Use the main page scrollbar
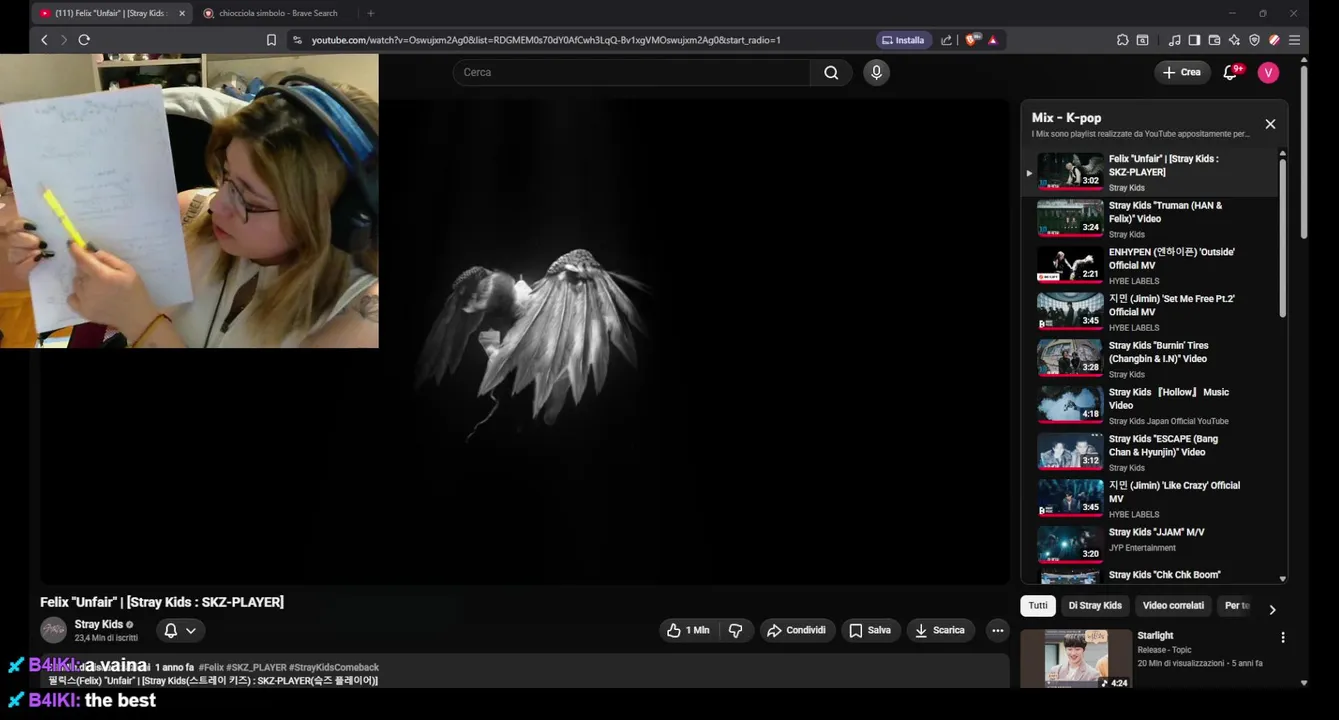This screenshot has width=1339, height=720. [x=1303, y=152]
